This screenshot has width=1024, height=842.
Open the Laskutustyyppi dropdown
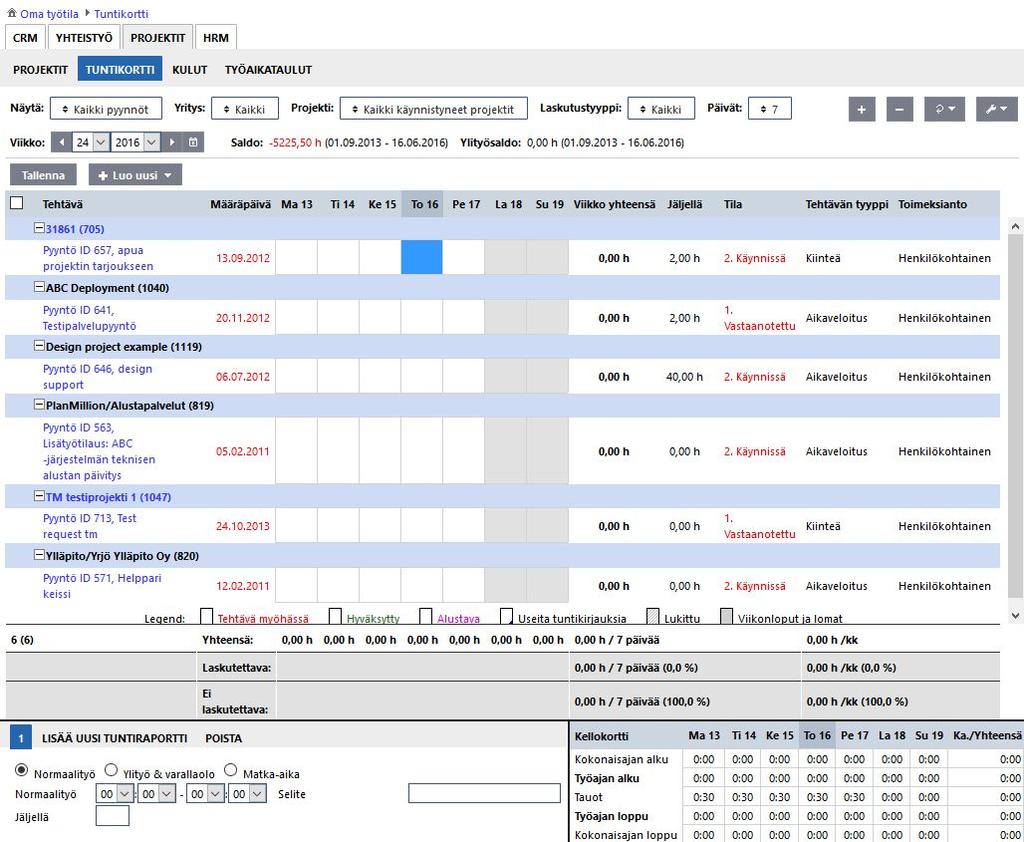click(x=661, y=109)
